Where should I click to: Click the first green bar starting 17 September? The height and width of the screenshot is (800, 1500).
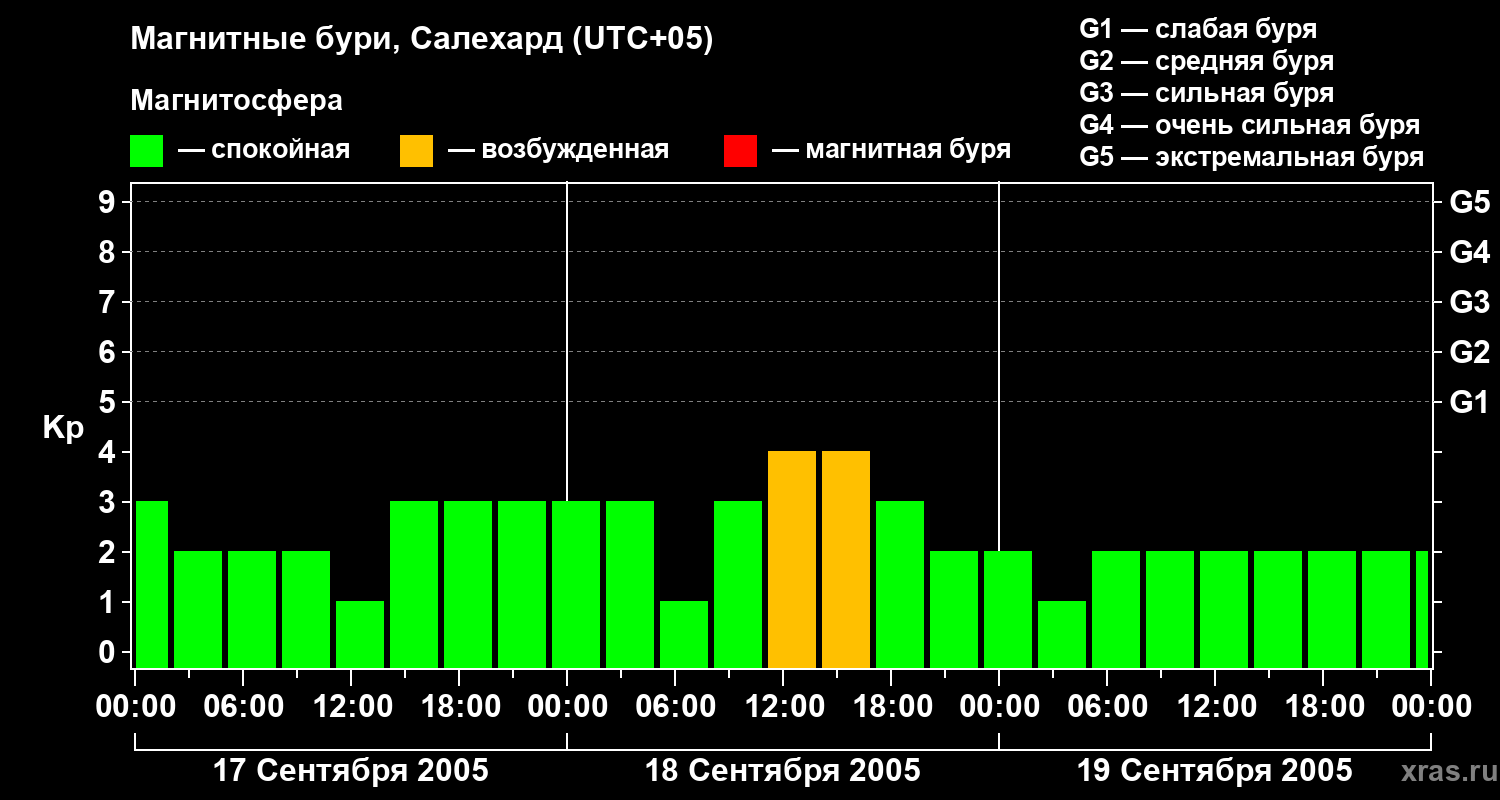[x=152, y=584]
